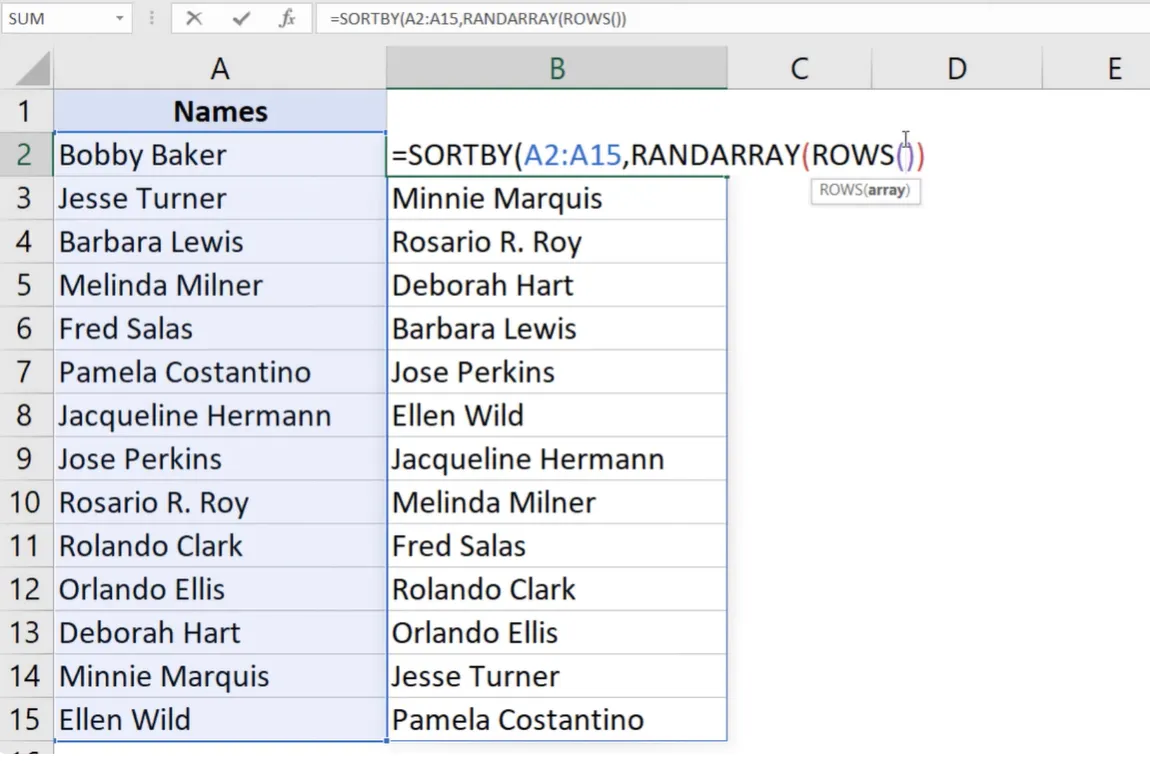This screenshot has width=1150, height=761.
Task: Open the Insert Function fx icon
Action: pyautogui.click(x=287, y=19)
